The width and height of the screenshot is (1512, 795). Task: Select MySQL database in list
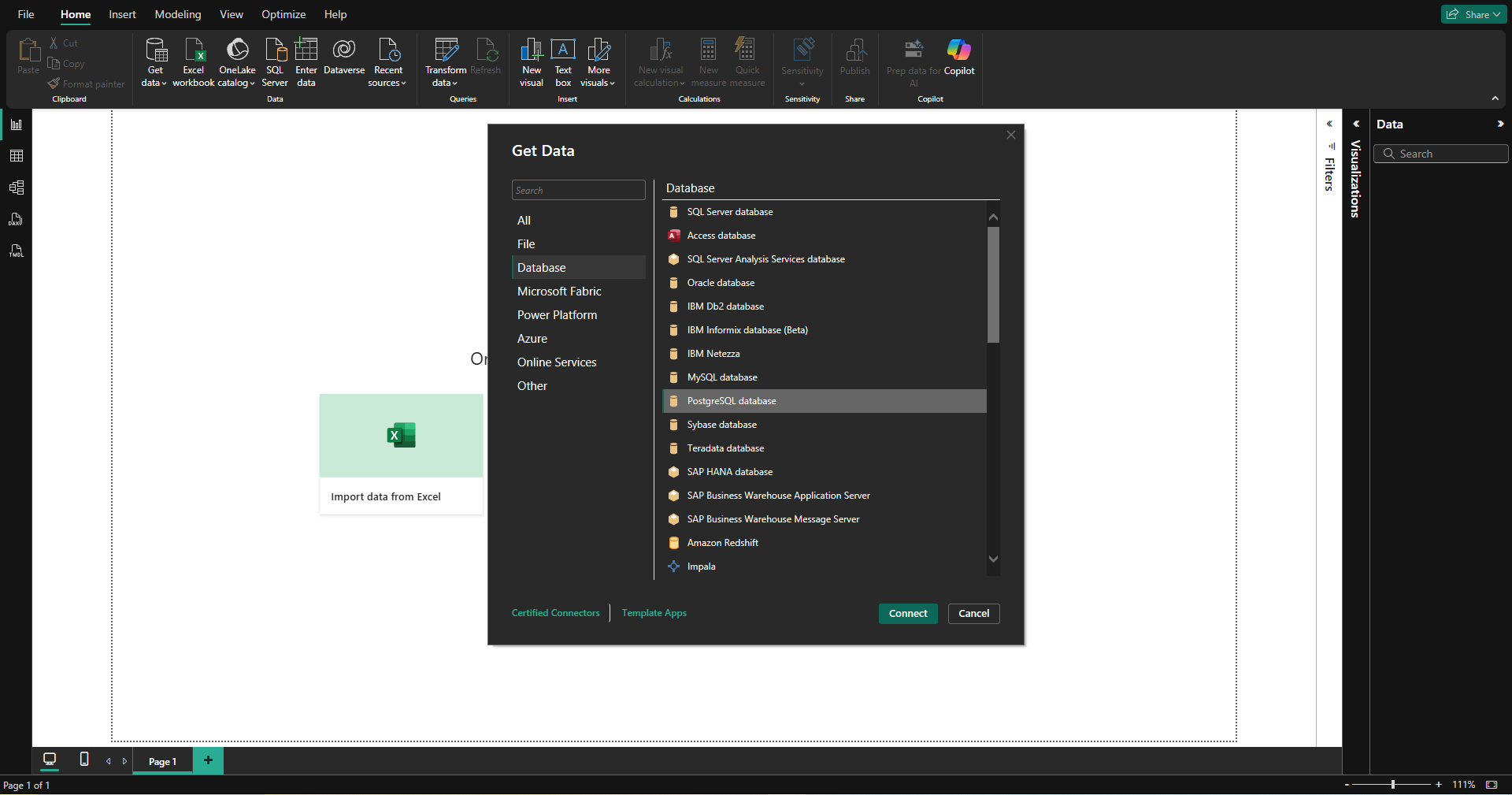pos(825,377)
